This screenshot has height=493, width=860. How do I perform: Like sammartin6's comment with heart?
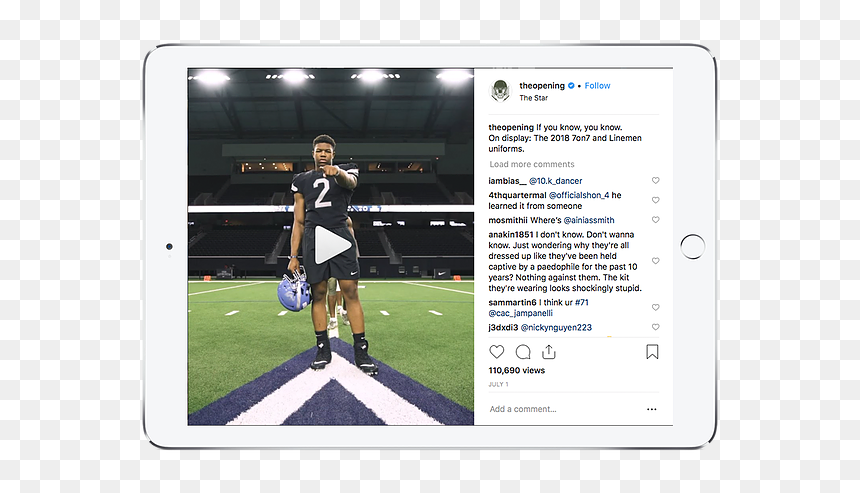coord(655,307)
